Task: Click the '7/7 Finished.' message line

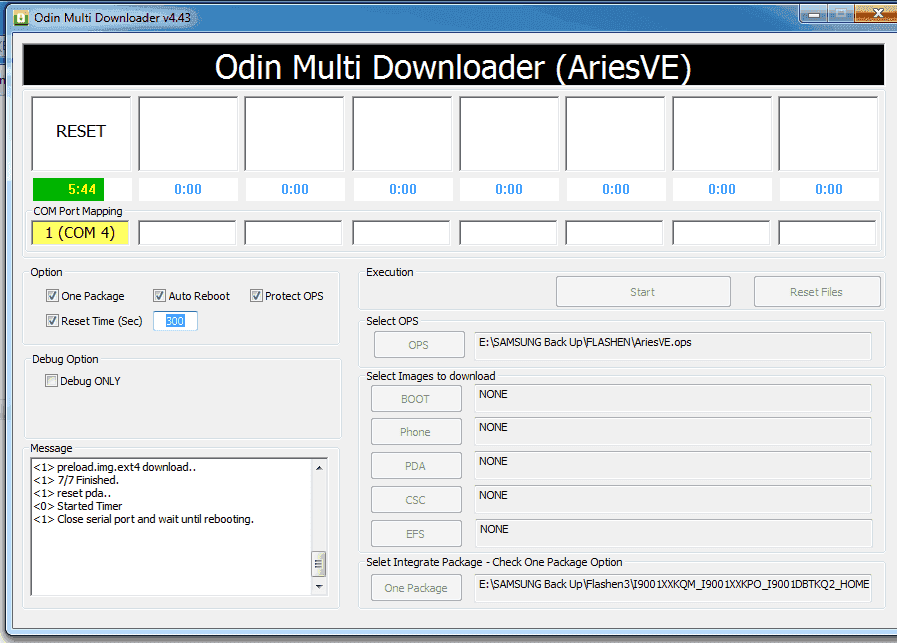Action: tap(76, 480)
